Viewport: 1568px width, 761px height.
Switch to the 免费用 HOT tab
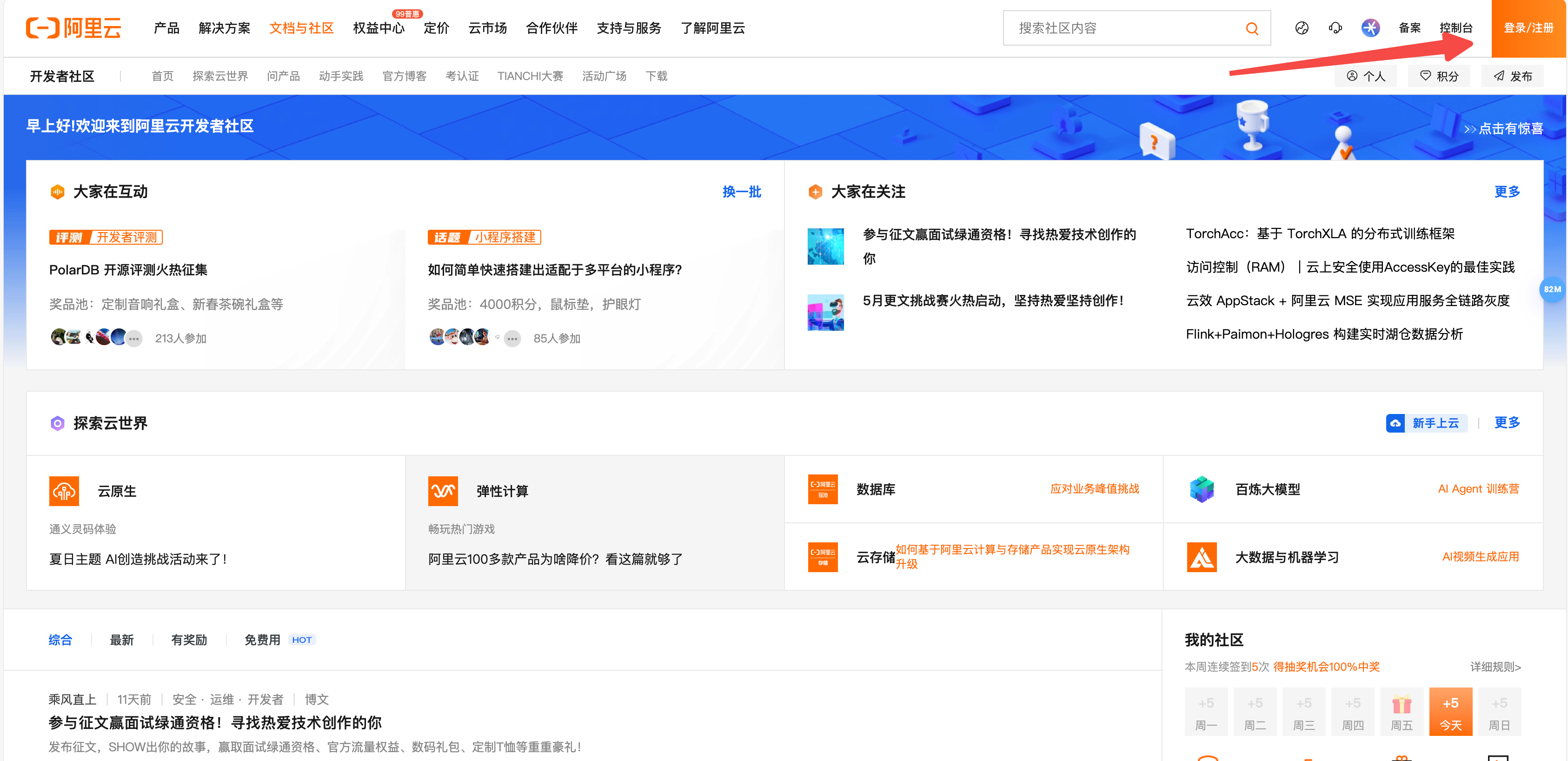pos(279,640)
